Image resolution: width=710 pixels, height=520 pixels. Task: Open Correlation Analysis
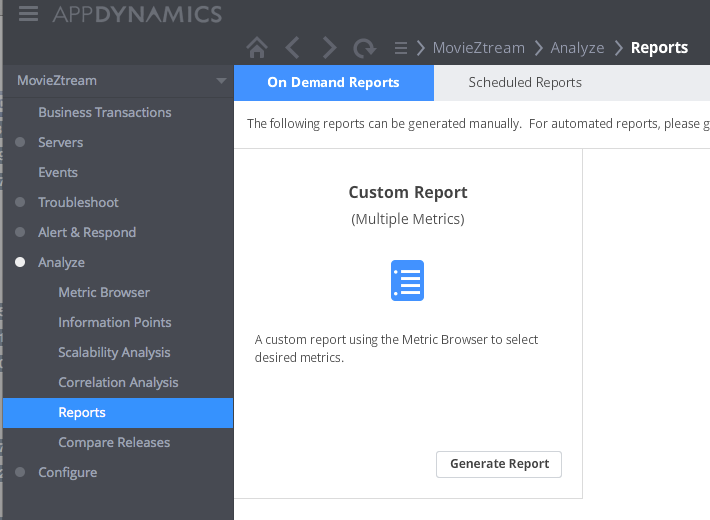coord(118,382)
